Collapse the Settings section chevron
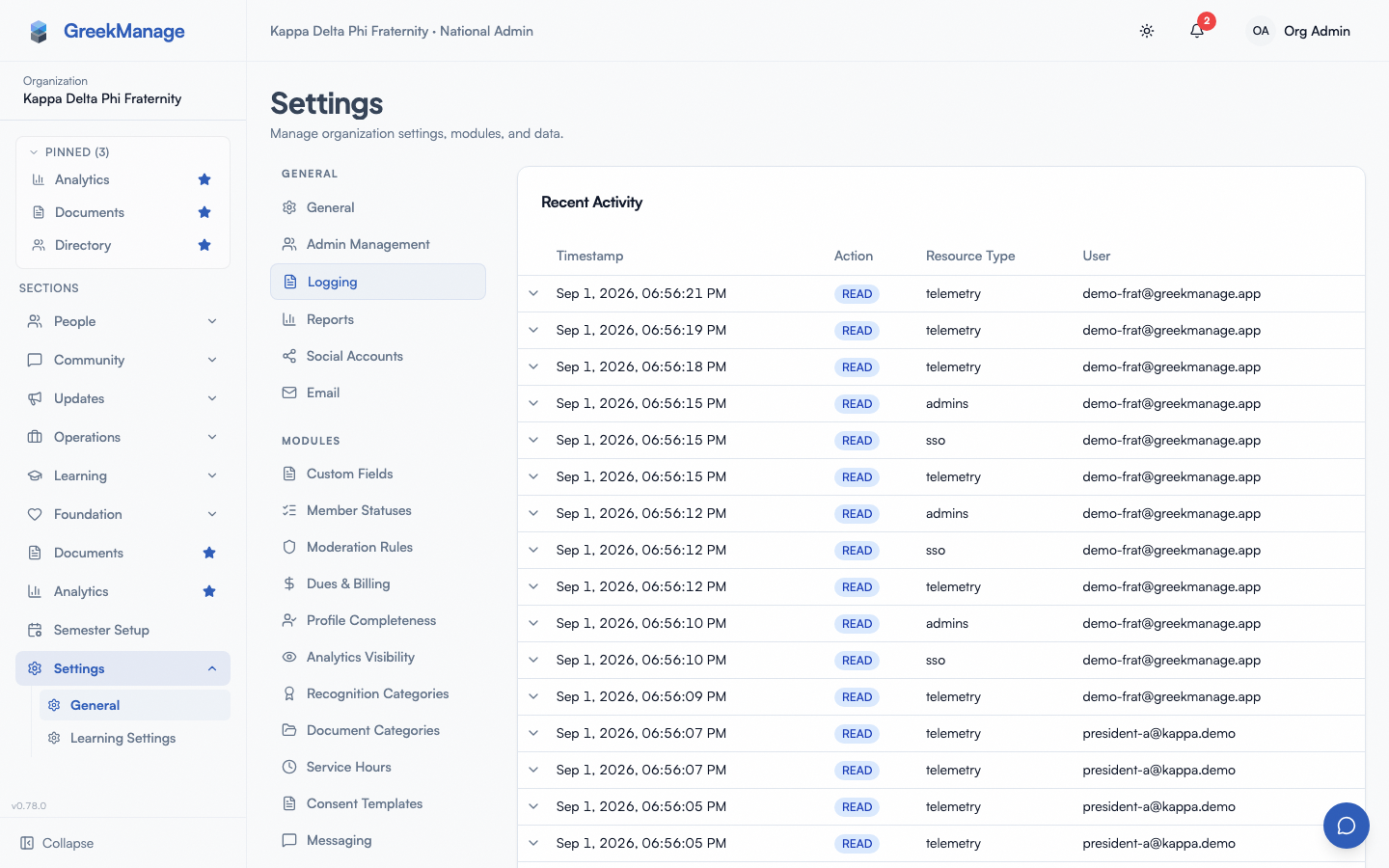The height and width of the screenshot is (868, 1389). [212, 668]
